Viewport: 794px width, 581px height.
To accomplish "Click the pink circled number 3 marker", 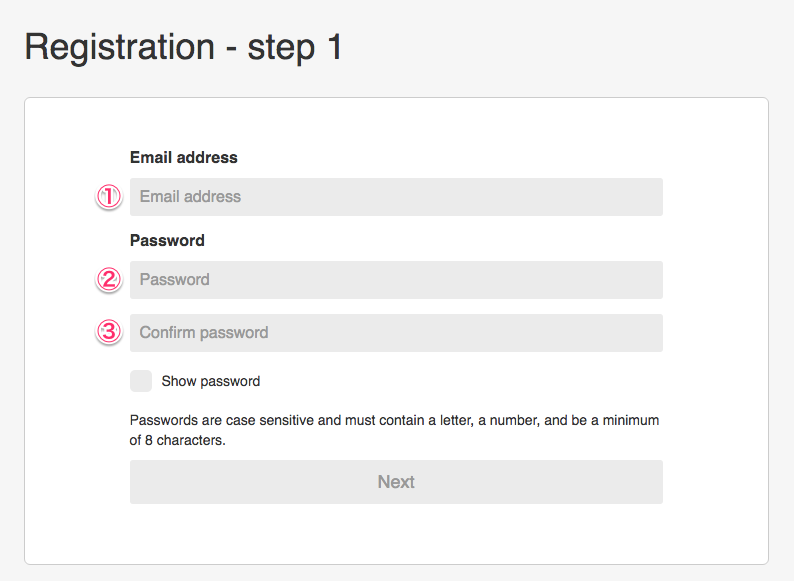I will point(108,332).
